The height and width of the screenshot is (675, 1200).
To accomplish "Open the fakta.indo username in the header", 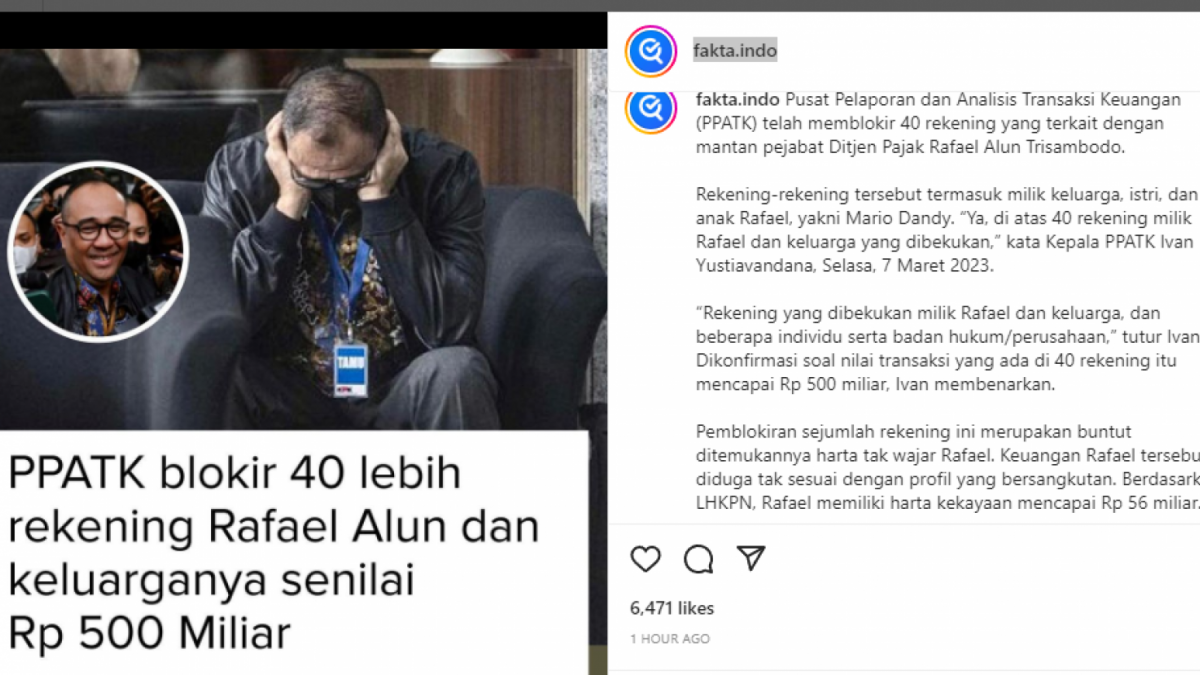I will pyautogui.click(x=735, y=50).
